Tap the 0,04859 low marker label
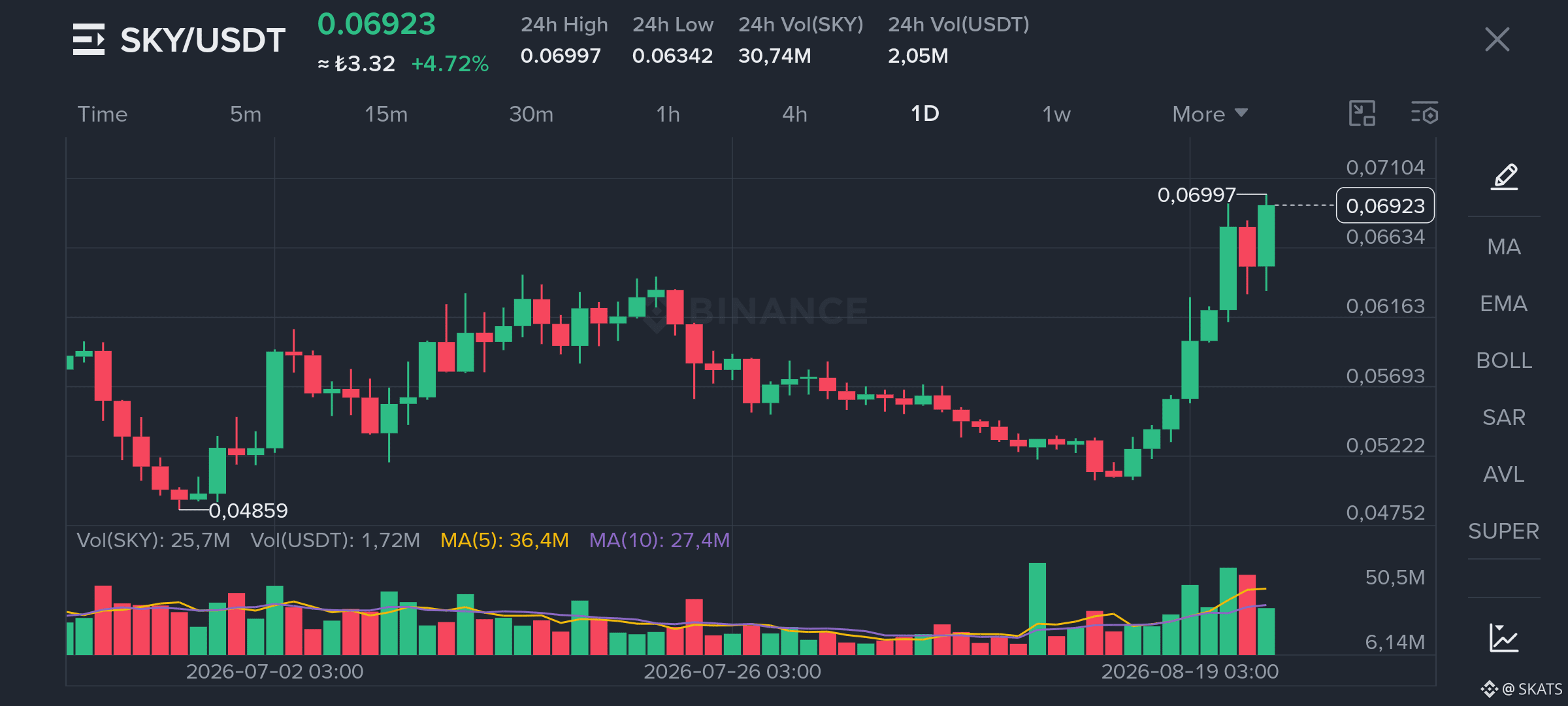The image size is (1568, 706). coord(248,511)
